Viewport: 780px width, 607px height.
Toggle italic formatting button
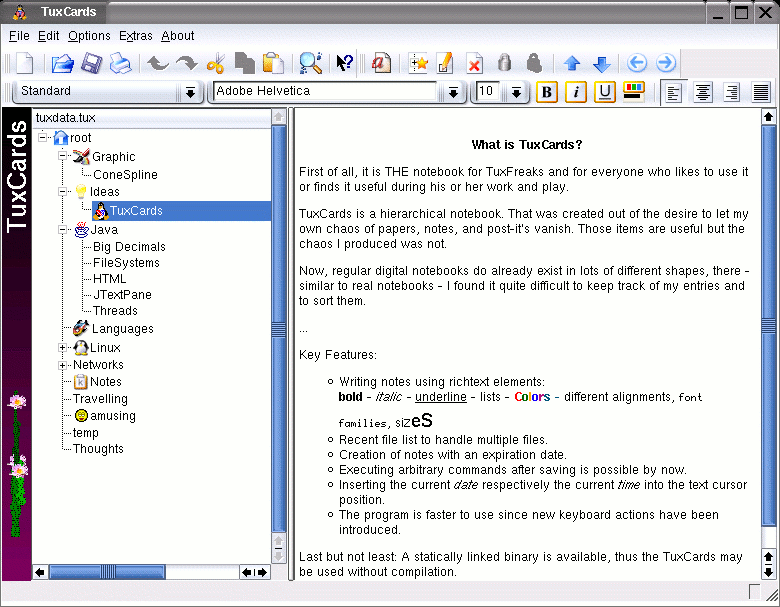coord(575,92)
